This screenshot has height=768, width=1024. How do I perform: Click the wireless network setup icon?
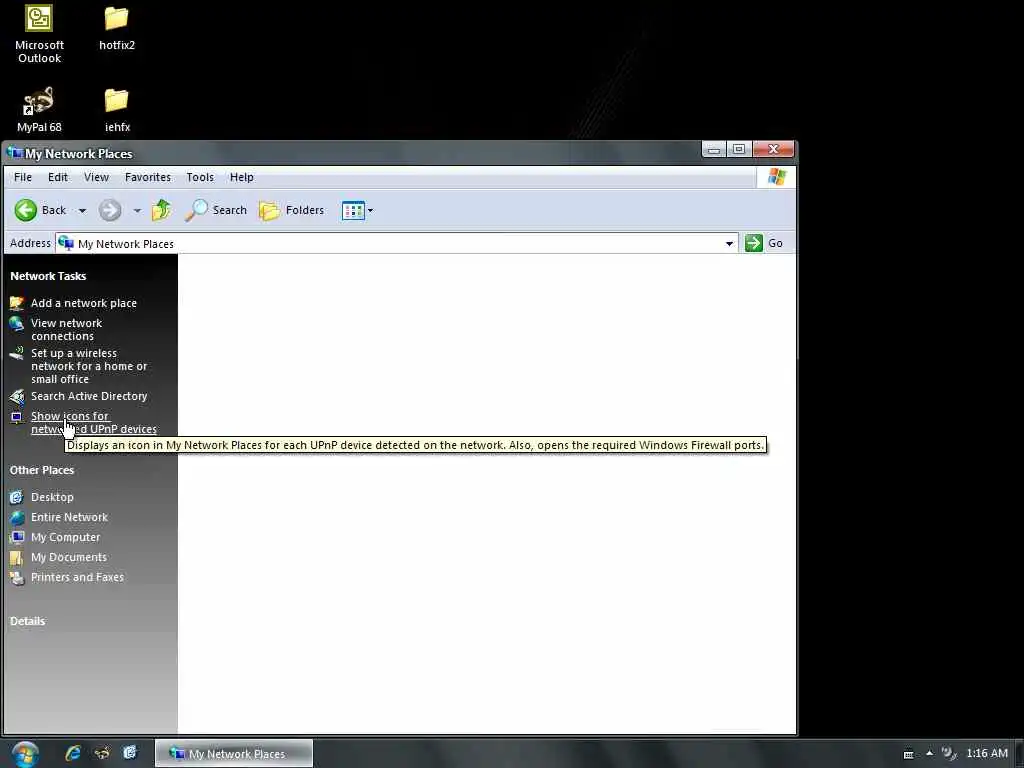(16, 353)
